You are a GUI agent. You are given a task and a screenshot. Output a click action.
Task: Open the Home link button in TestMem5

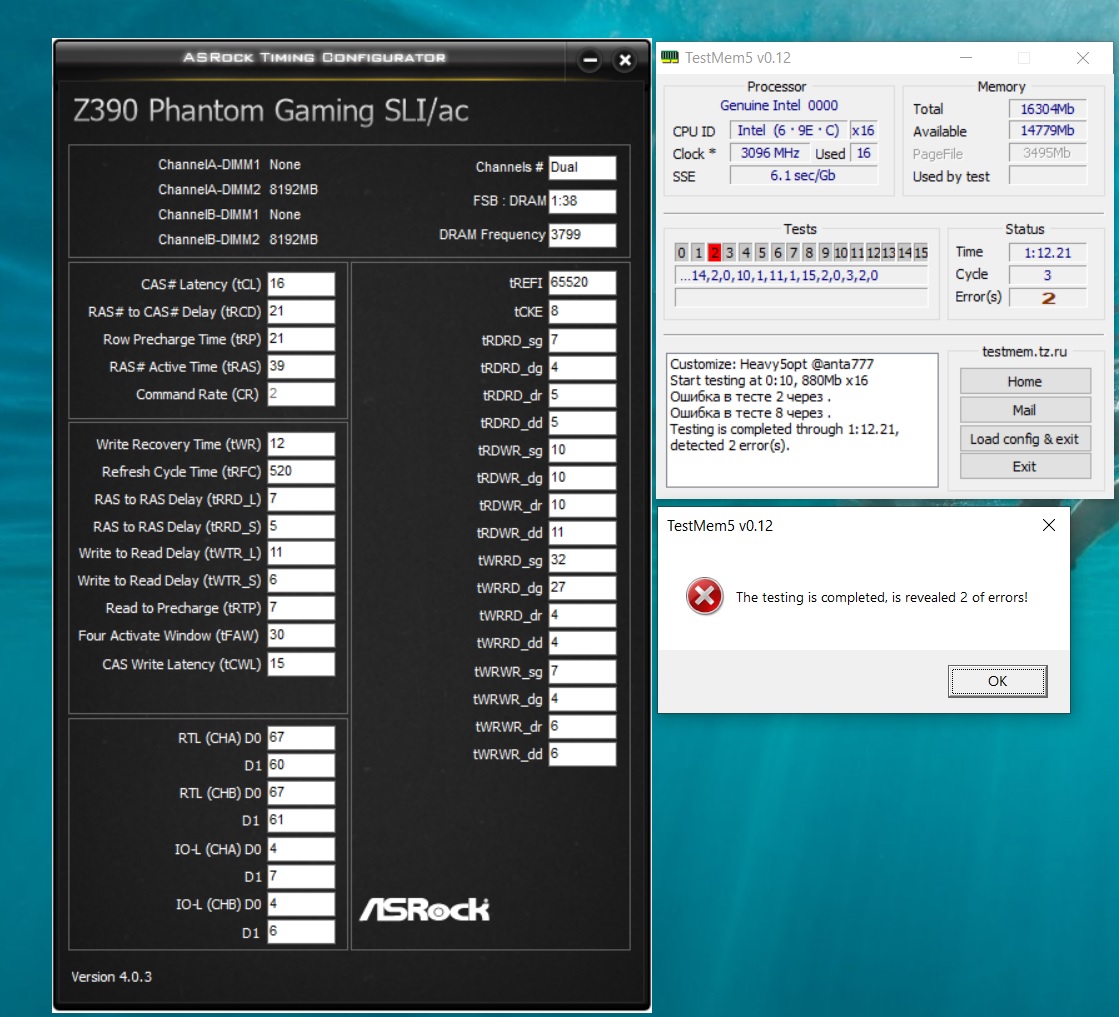(1025, 381)
